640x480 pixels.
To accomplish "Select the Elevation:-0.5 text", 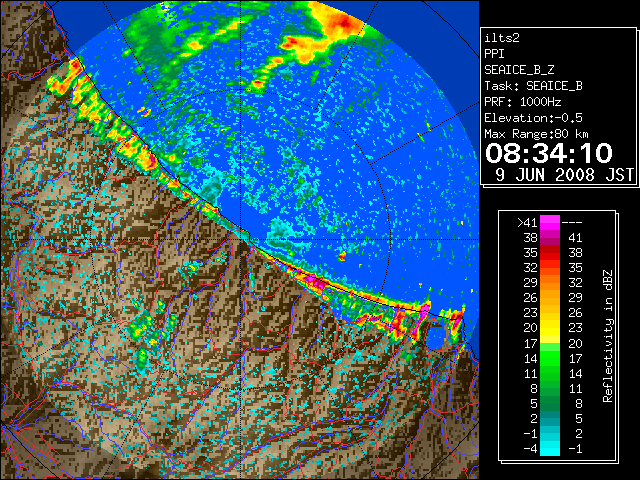I will (x=533, y=118).
